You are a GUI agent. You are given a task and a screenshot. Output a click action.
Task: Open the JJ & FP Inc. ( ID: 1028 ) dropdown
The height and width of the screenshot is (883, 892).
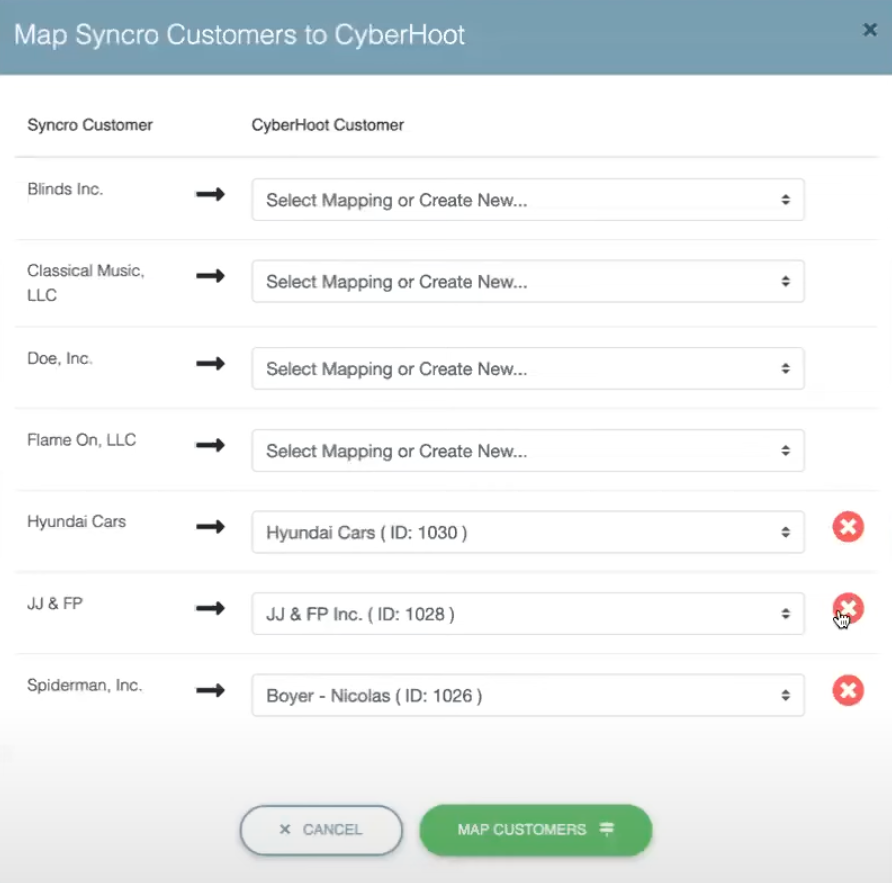coord(528,614)
